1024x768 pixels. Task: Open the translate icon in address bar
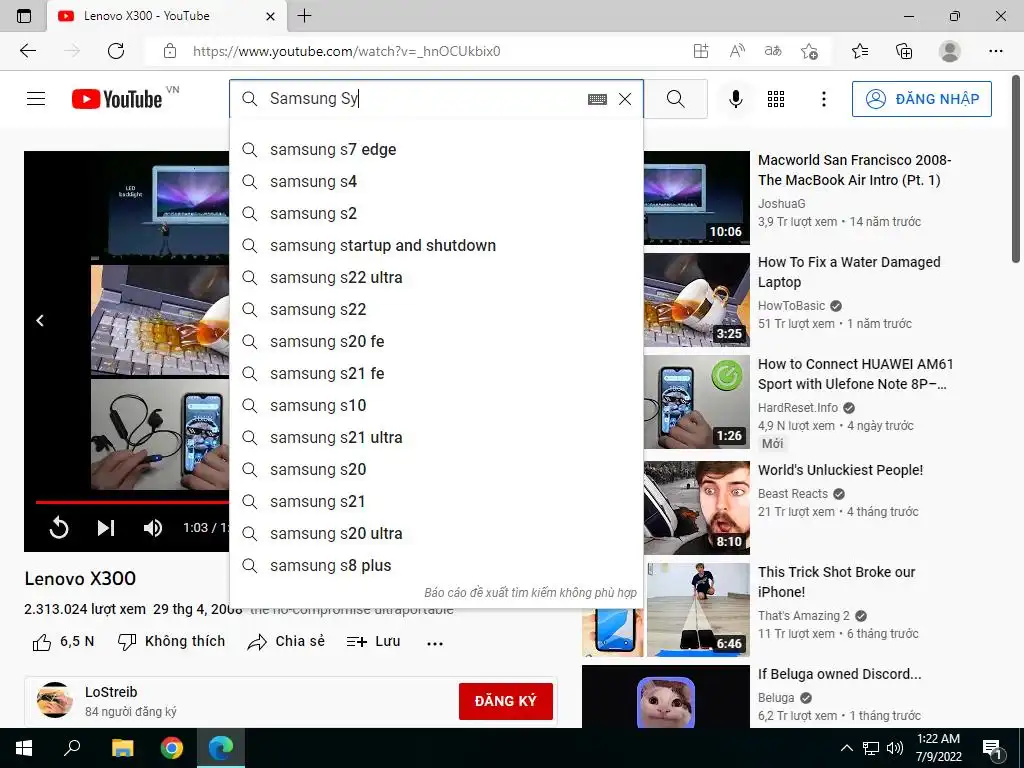(x=773, y=51)
